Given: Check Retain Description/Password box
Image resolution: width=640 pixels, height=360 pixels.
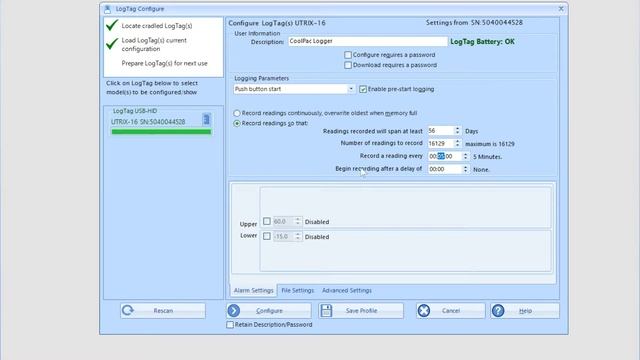Looking at the screenshot, I should [230, 324].
